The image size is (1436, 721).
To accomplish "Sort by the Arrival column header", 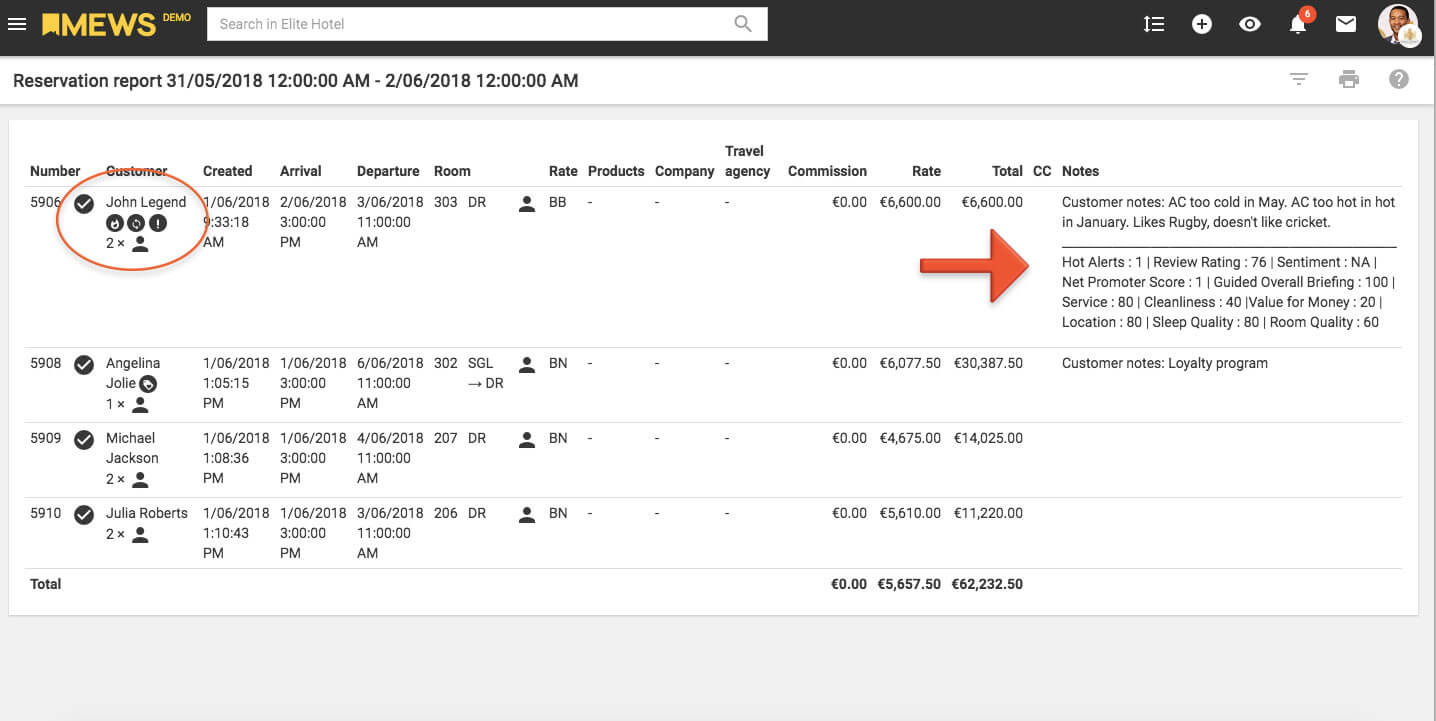I will pyautogui.click(x=300, y=171).
